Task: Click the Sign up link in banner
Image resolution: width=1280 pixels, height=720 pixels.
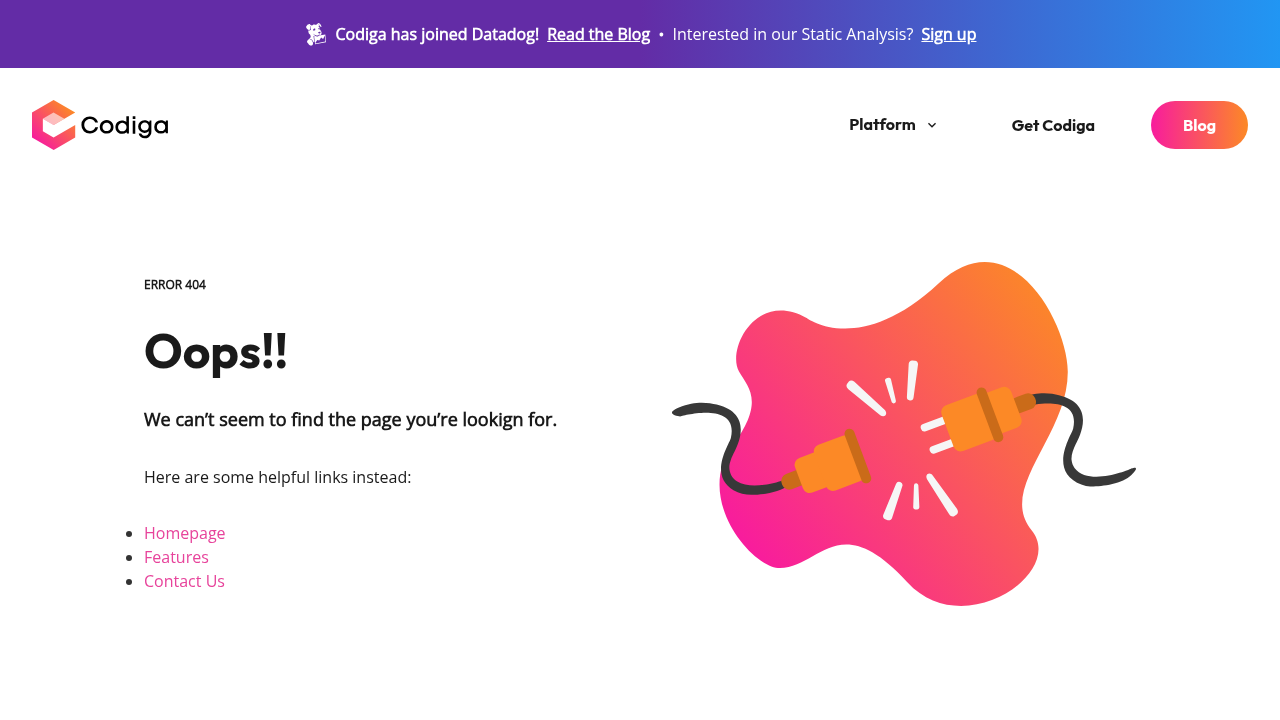Action: [948, 34]
